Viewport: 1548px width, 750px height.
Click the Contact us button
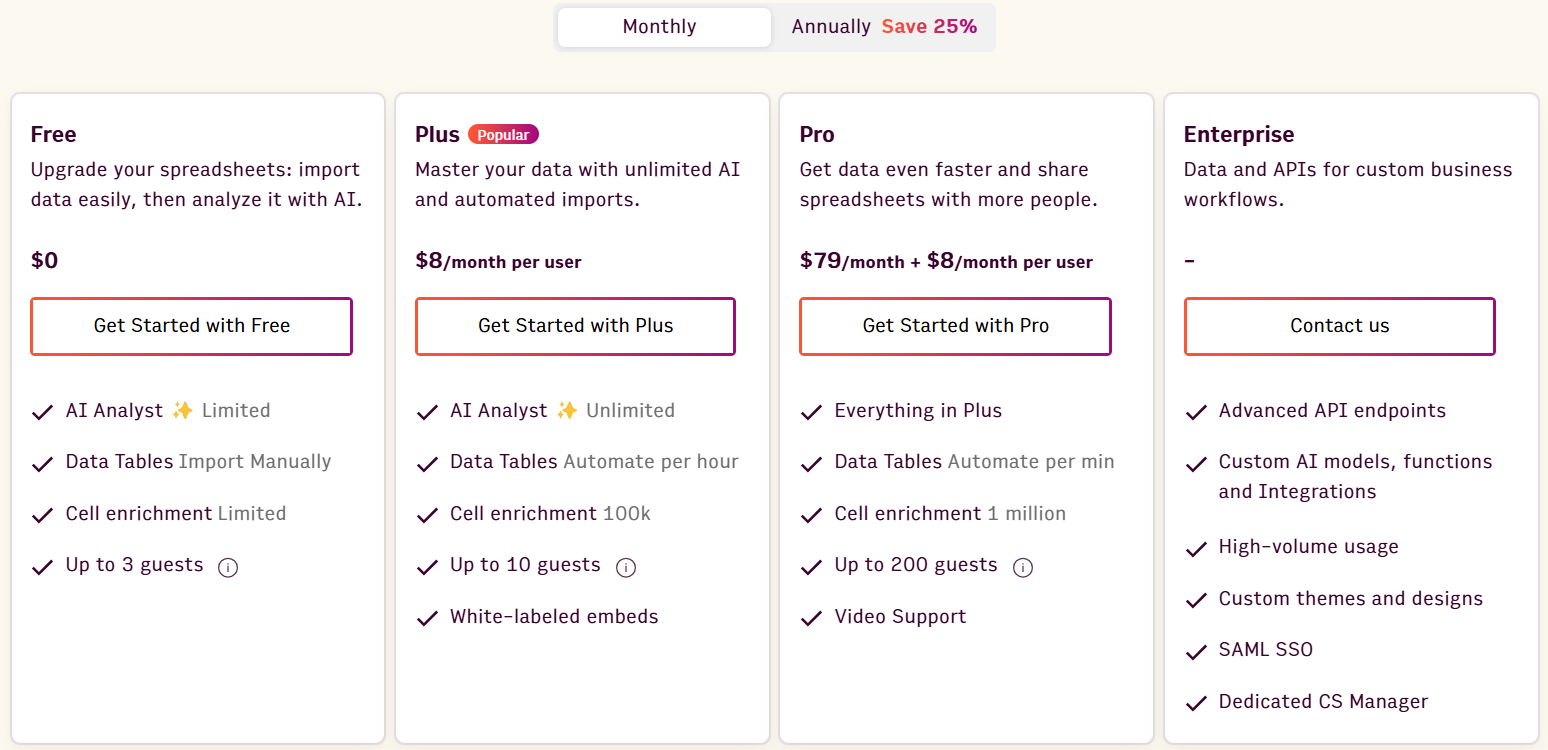[x=1339, y=326]
